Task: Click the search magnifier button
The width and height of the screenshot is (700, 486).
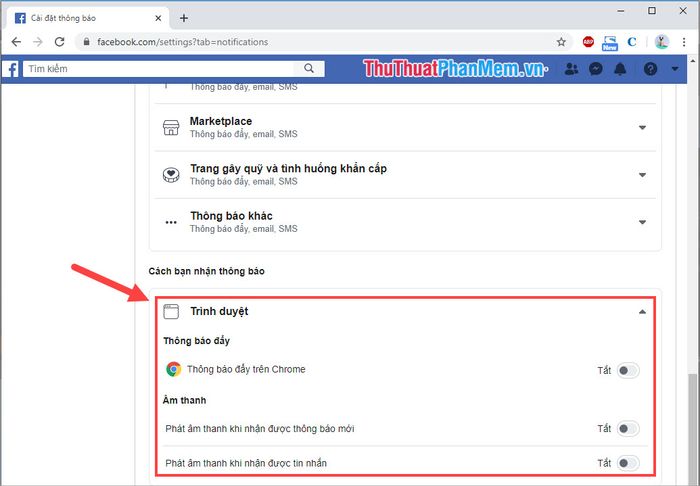Action: (x=309, y=68)
